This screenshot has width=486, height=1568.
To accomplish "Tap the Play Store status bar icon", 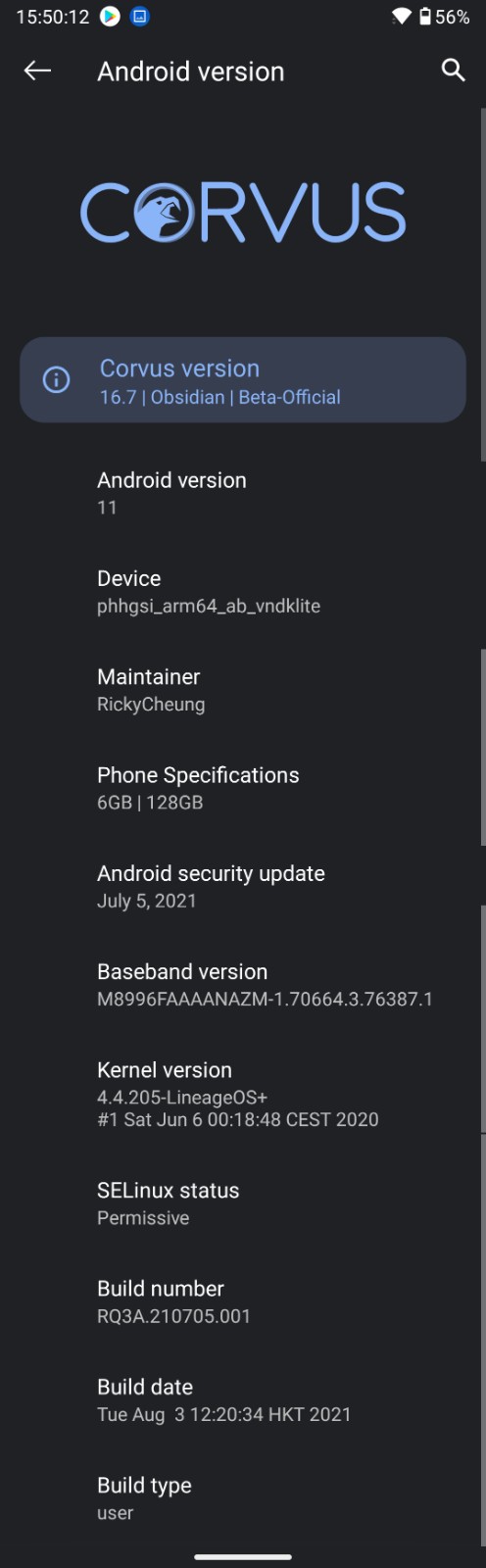I will [x=110, y=17].
